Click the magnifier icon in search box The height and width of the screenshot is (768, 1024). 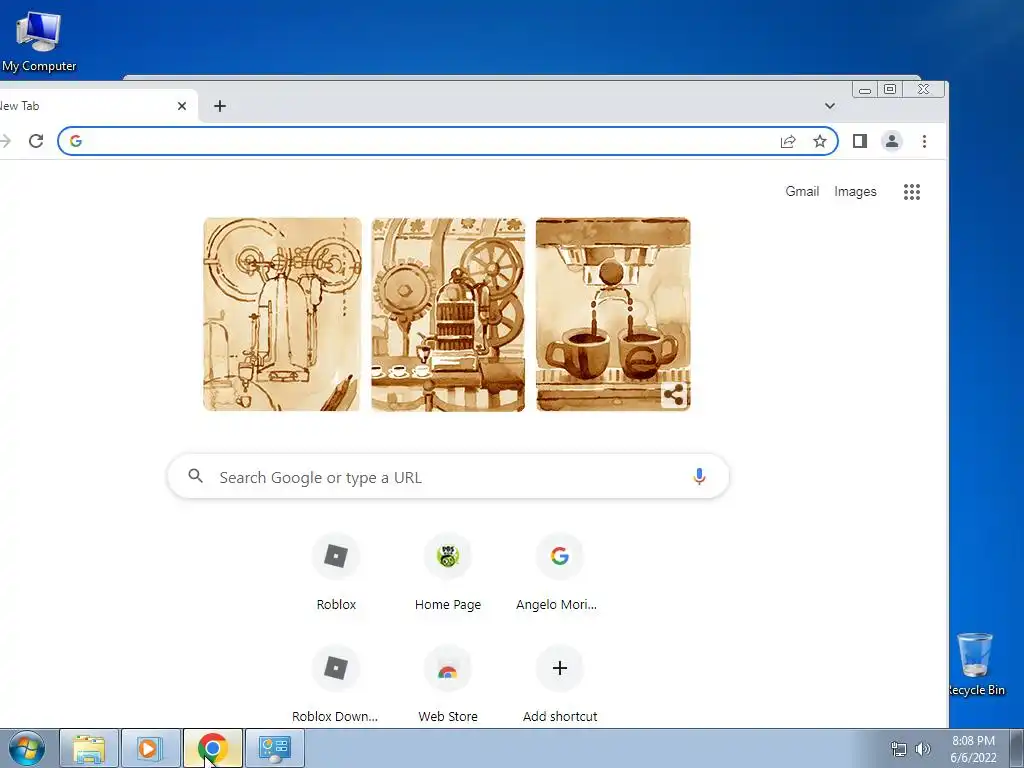click(195, 476)
